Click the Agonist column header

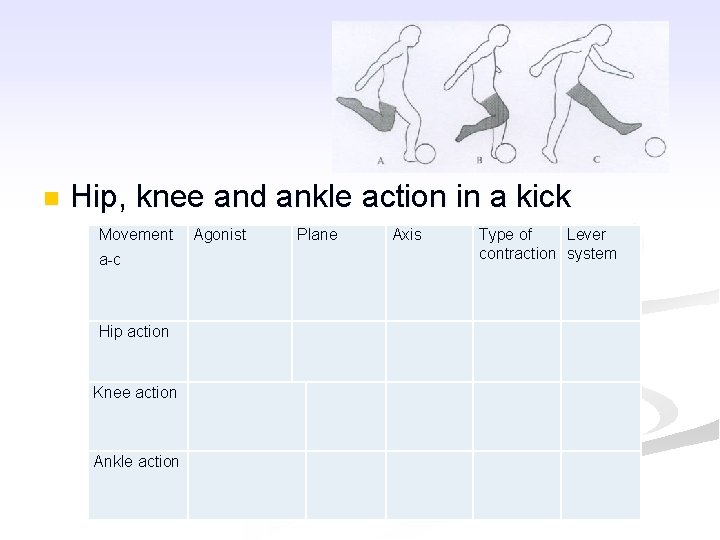click(x=220, y=235)
